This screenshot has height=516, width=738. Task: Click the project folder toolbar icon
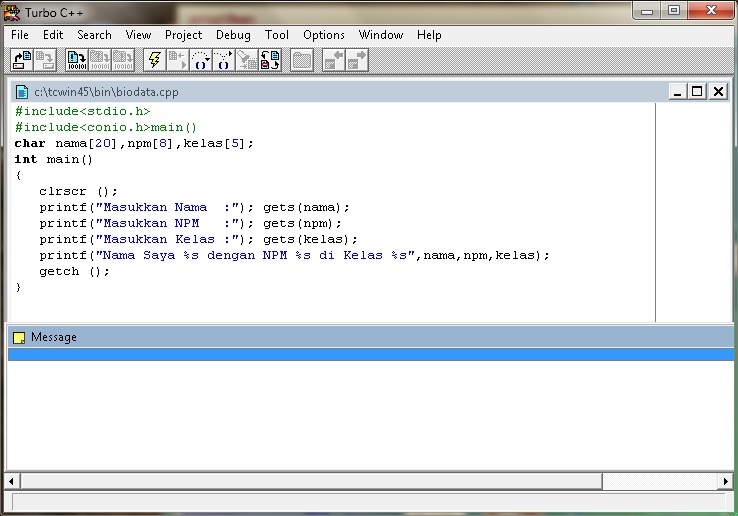coord(302,60)
